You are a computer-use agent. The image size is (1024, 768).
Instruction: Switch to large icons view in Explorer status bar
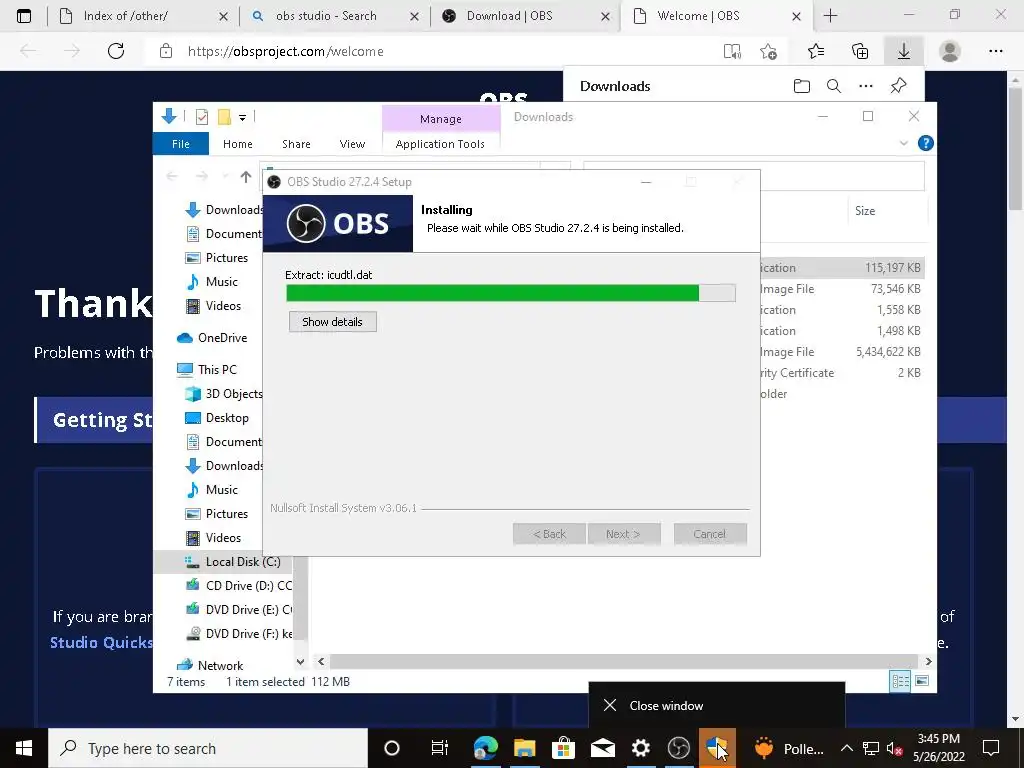pos(921,682)
